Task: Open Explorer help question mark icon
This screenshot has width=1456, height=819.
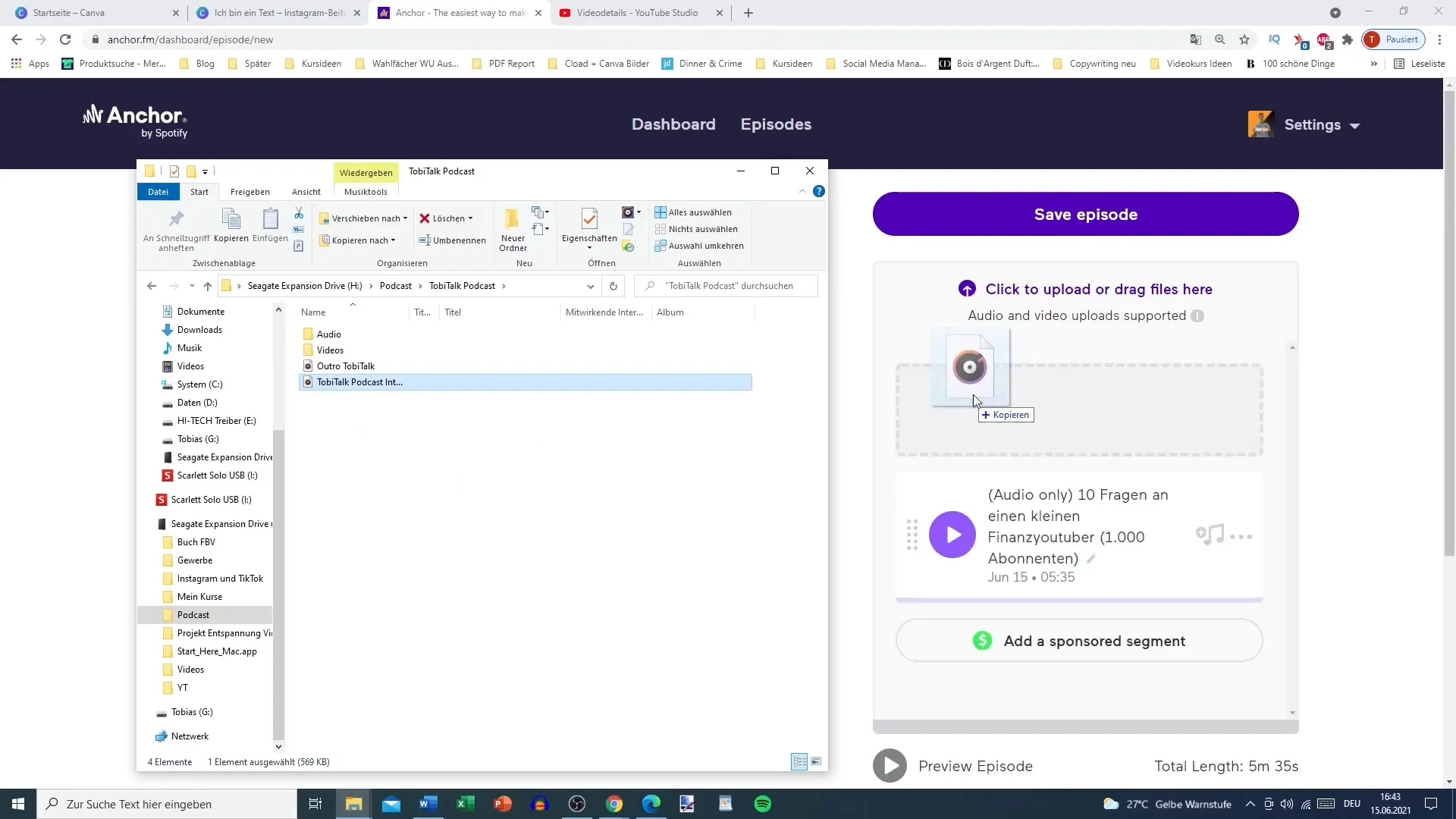Action: (x=819, y=191)
